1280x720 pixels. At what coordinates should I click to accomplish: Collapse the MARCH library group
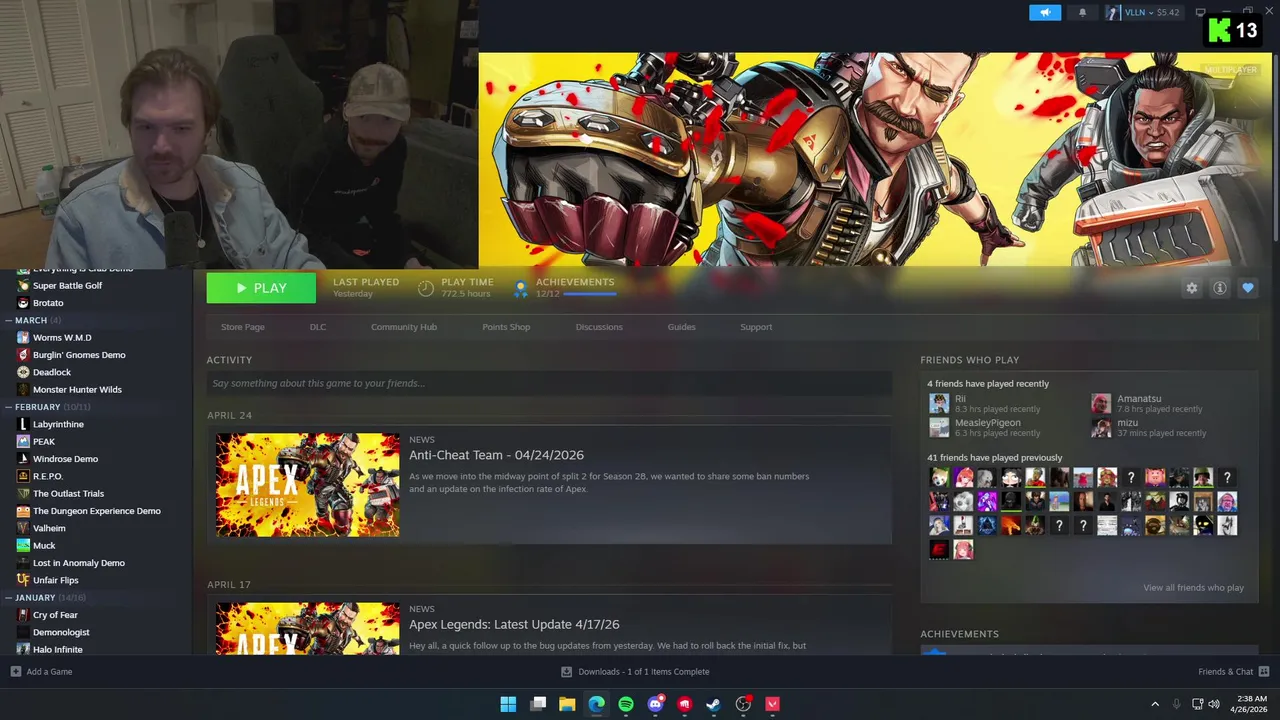tap(31, 320)
